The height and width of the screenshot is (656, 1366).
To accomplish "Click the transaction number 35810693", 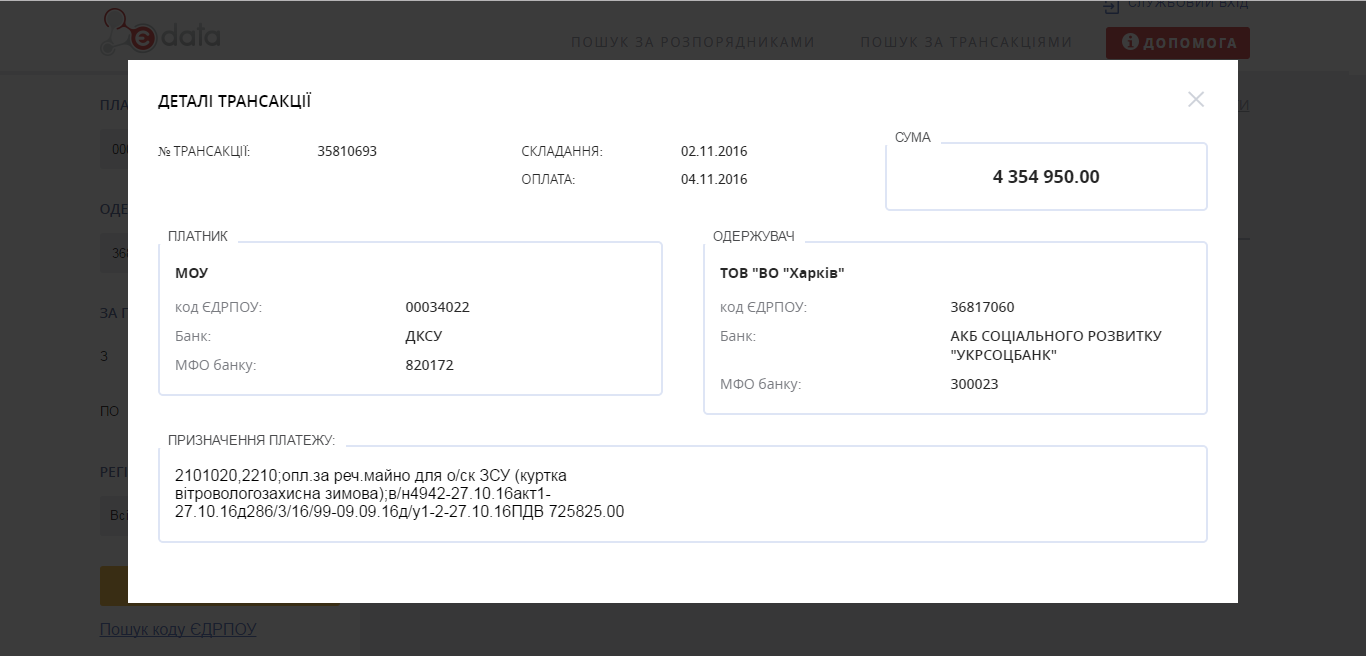I will click(347, 152).
